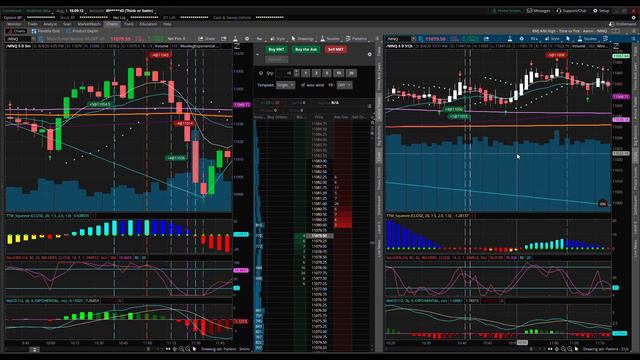
Task: Open the Share menu on left chart
Action: pyautogui.click(x=207, y=39)
